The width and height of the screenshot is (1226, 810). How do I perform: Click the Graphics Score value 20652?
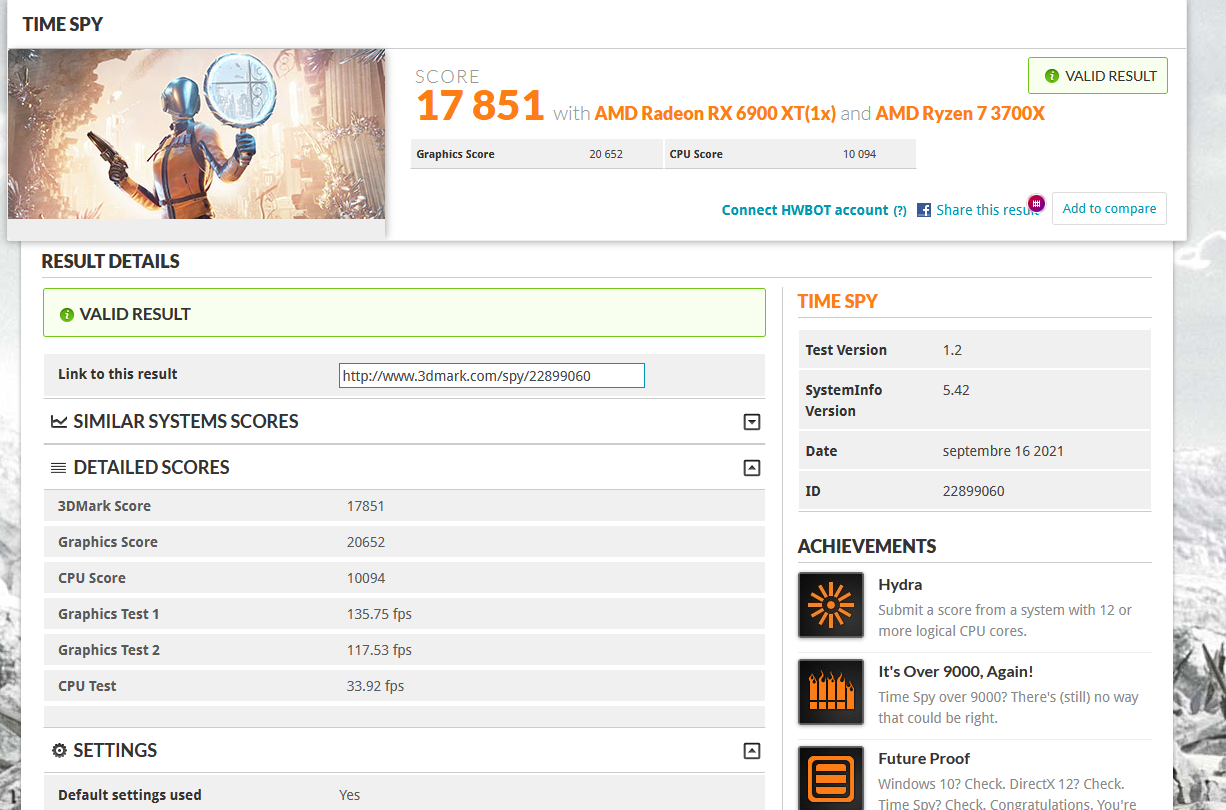(x=366, y=542)
